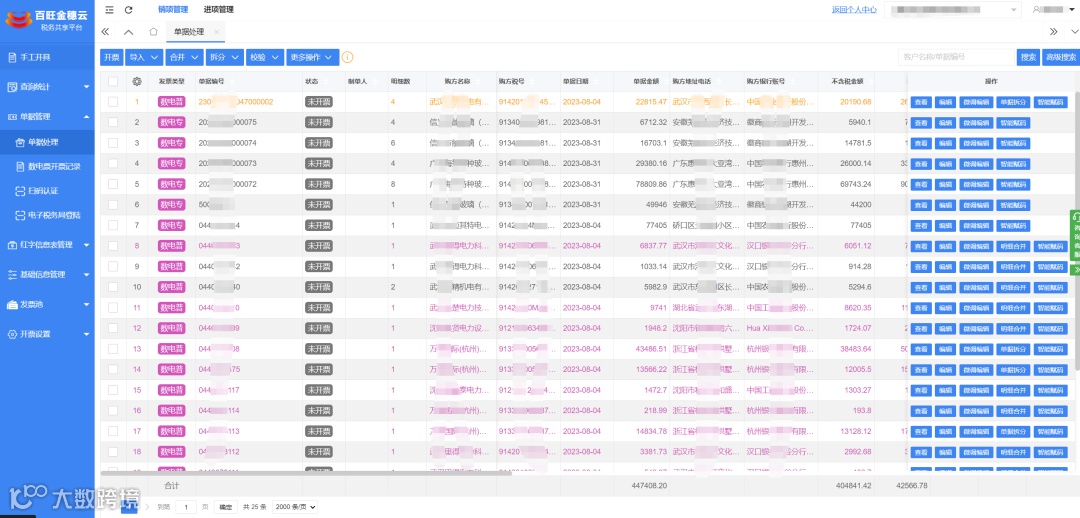Image resolution: width=1080 pixels, height=518 pixels.
Task: Click the double-right arrow tab scroll icon
Action: click(x=1053, y=32)
